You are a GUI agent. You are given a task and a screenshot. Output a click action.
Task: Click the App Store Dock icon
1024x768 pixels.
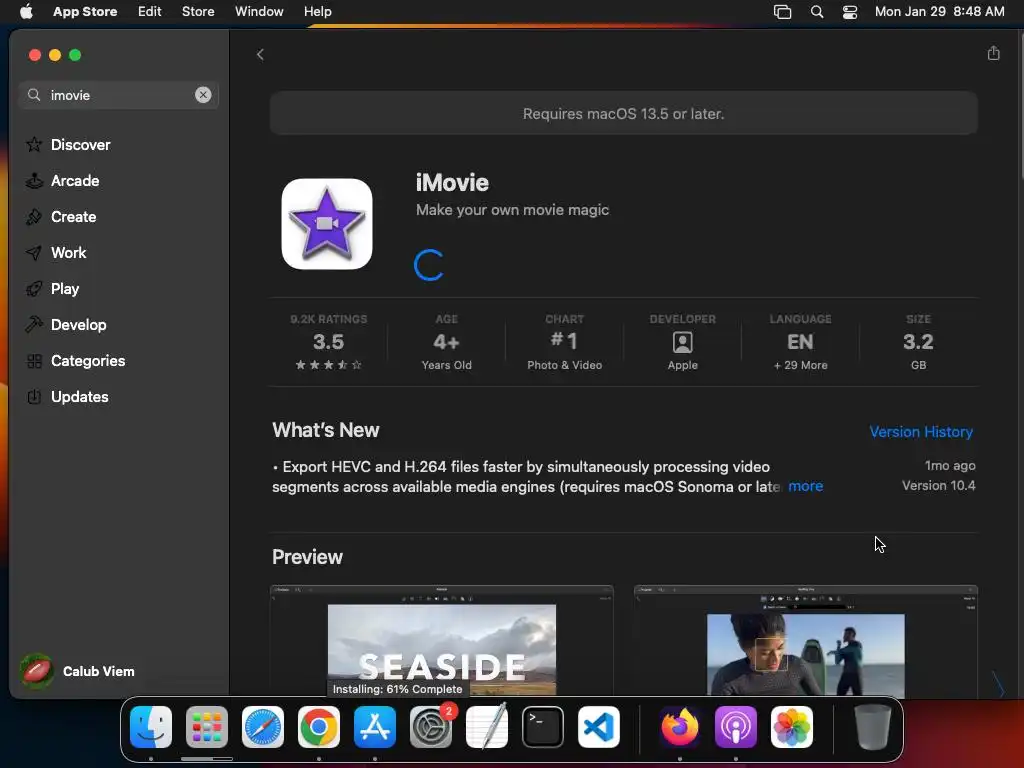click(375, 727)
